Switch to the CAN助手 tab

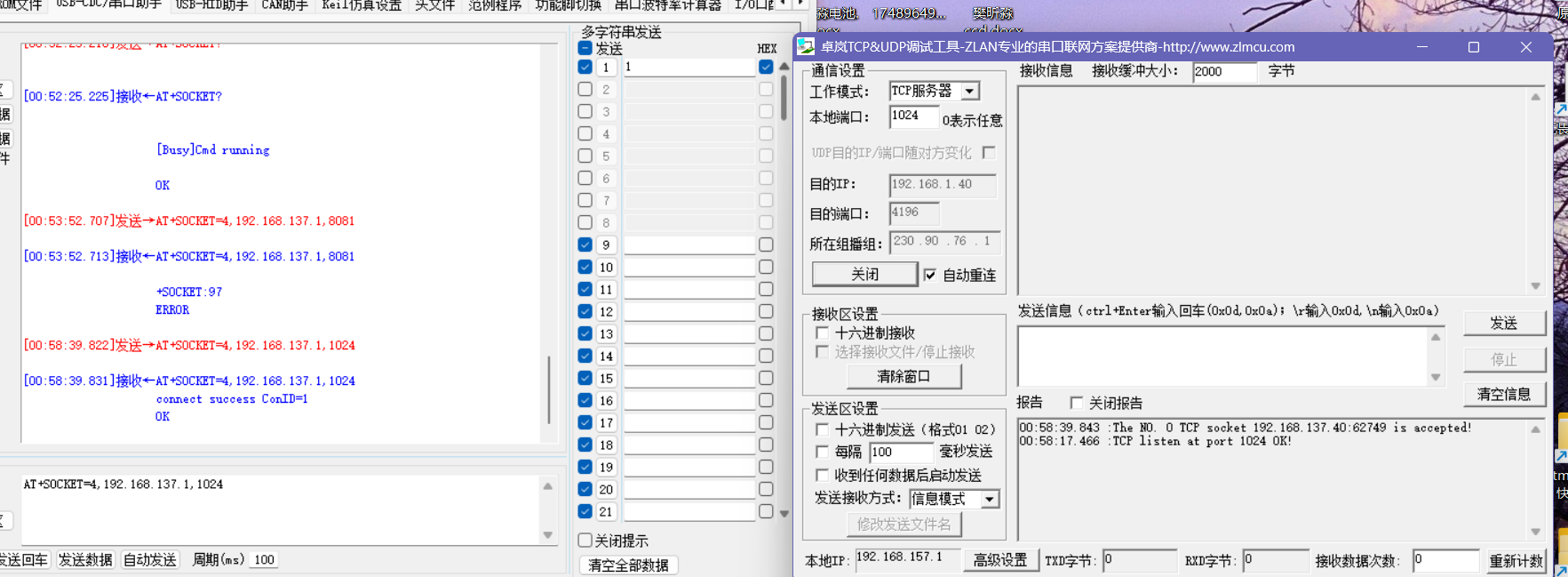click(x=284, y=5)
